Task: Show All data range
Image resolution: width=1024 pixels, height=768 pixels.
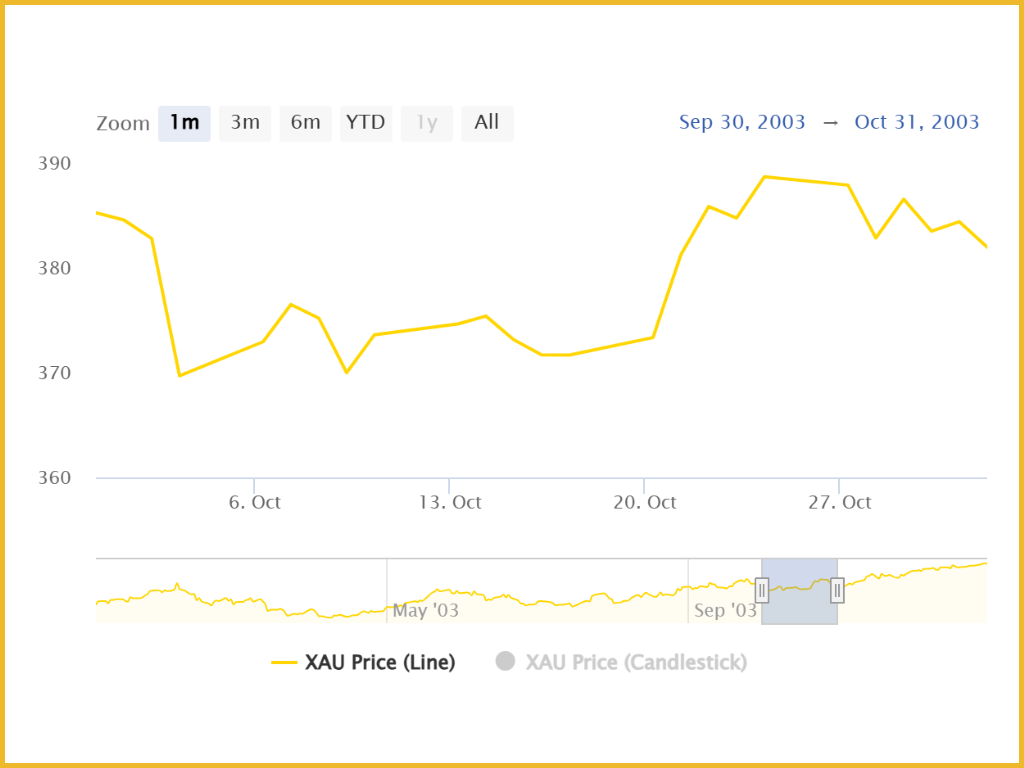Action: tap(487, 123)
